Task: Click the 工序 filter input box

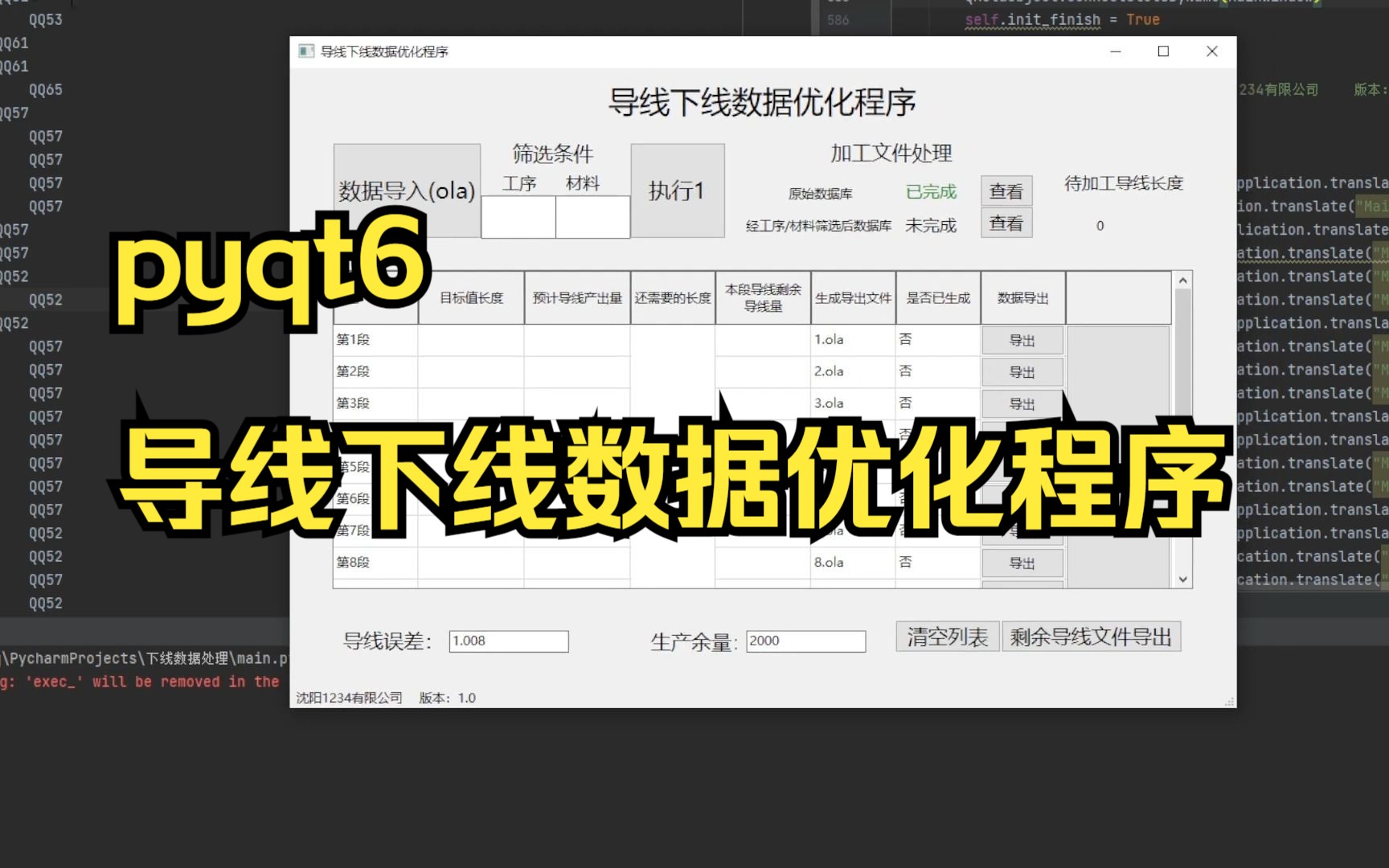Action: click(x=518, y=217)
